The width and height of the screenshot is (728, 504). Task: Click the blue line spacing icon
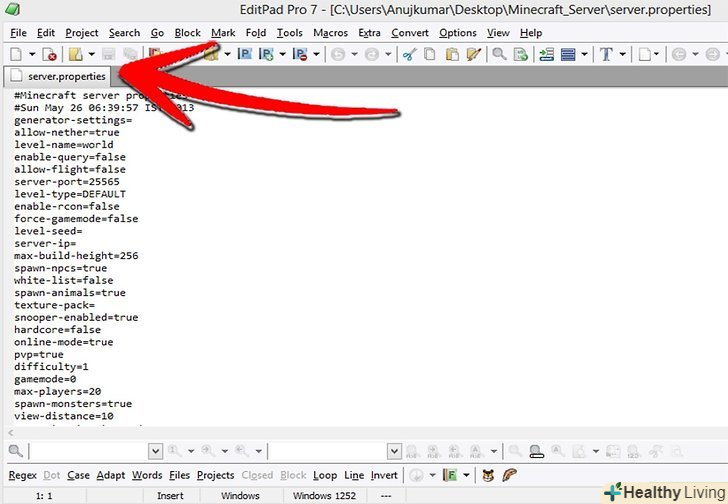tap(568, 54)
